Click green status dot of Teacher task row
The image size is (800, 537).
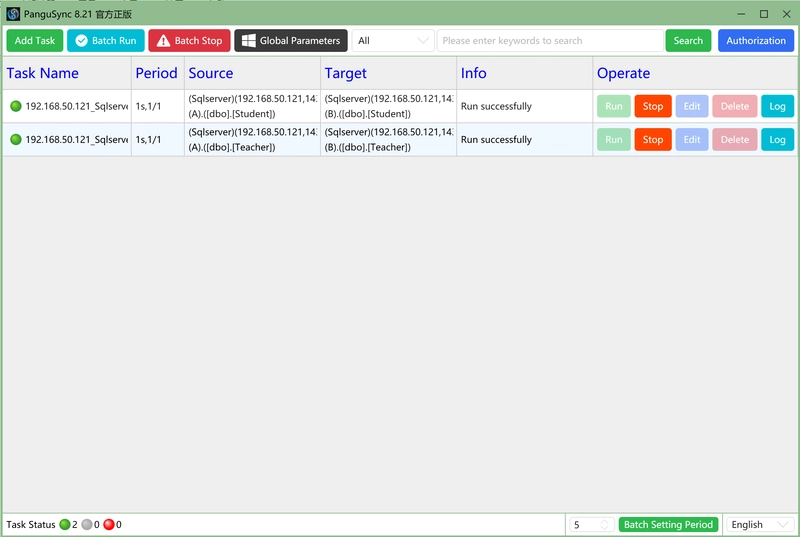coord(16,139)
